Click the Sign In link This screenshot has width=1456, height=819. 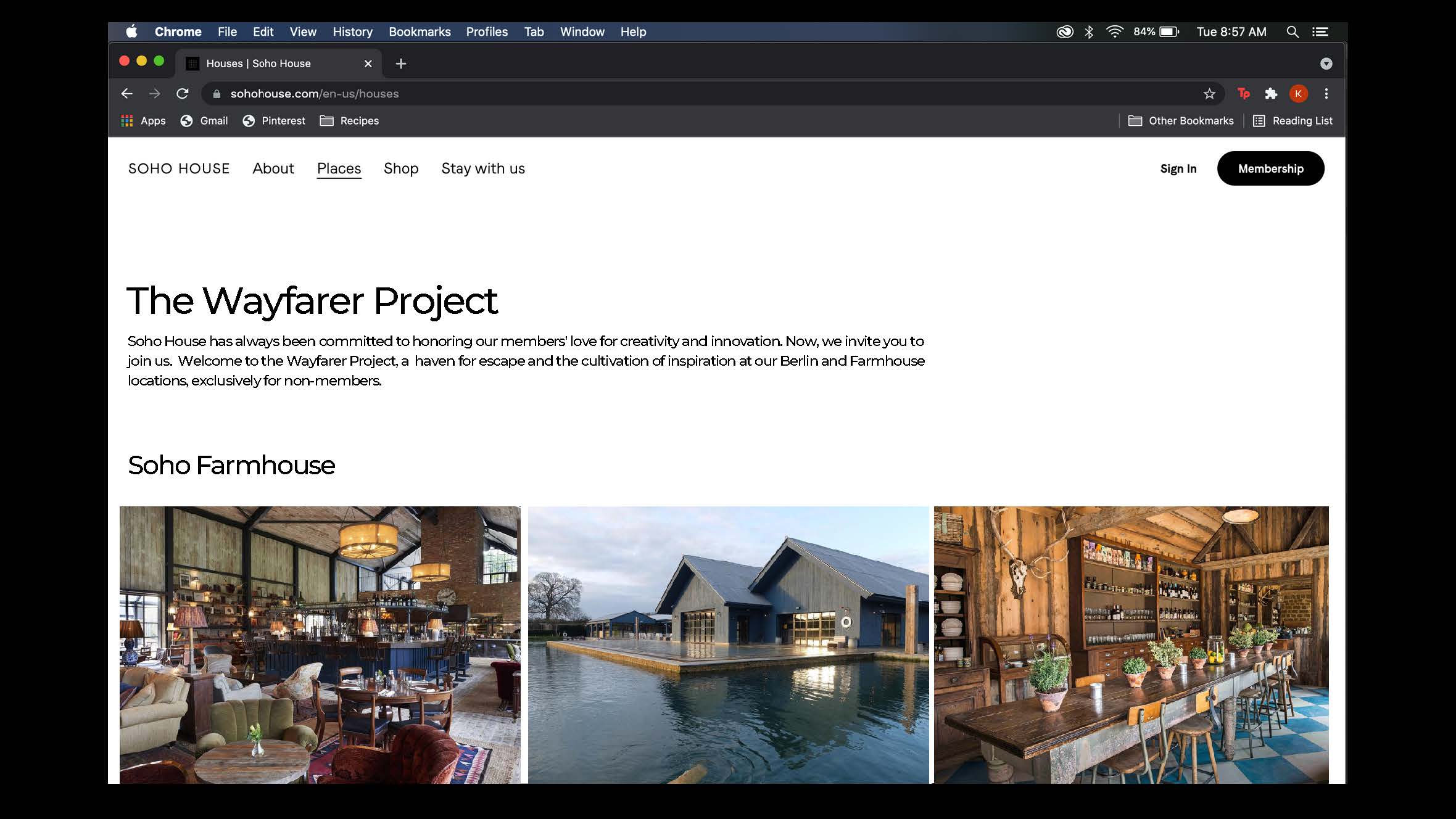pos(1178,168)
